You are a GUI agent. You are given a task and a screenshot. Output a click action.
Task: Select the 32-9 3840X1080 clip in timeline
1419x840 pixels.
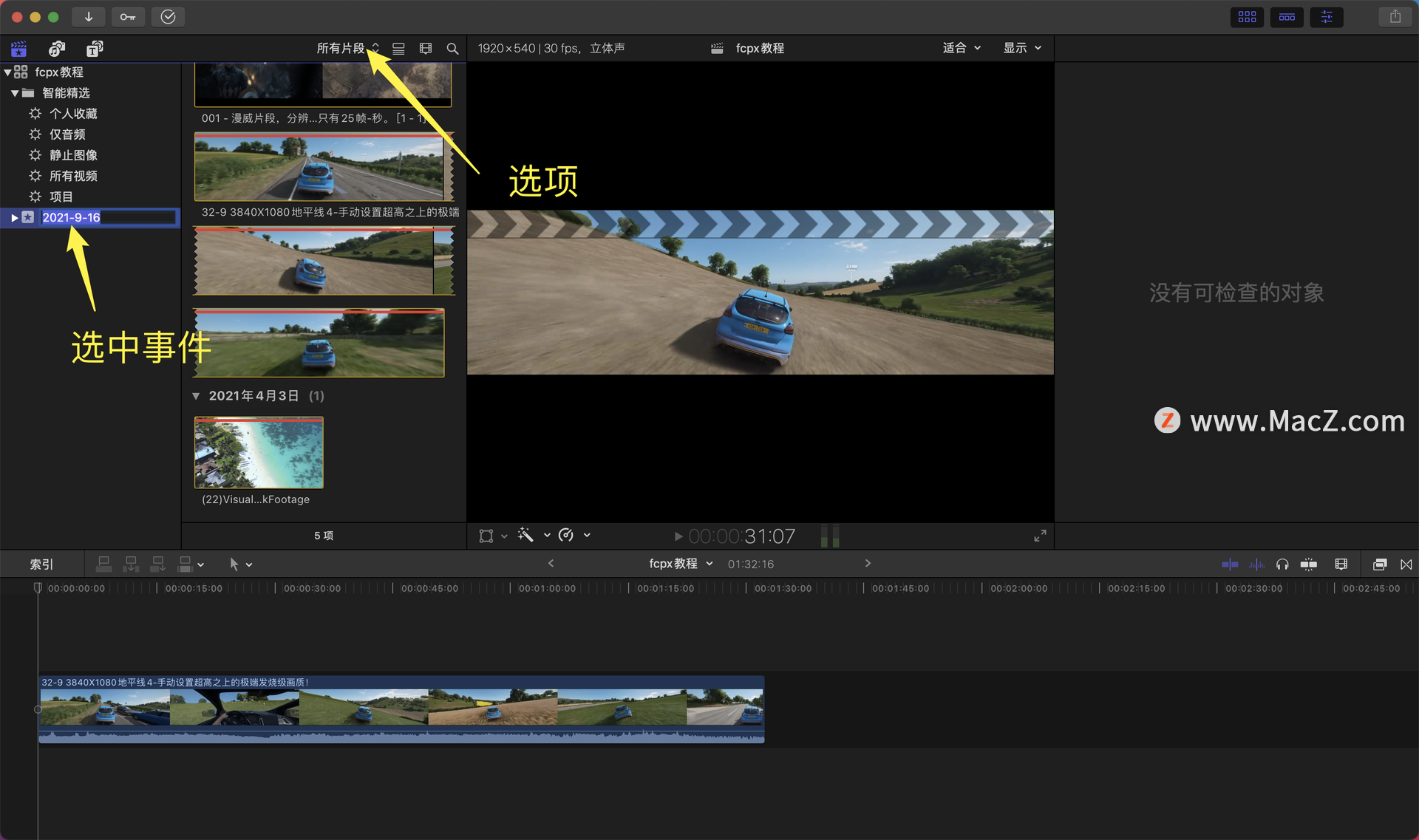click(x=401, y=709)
